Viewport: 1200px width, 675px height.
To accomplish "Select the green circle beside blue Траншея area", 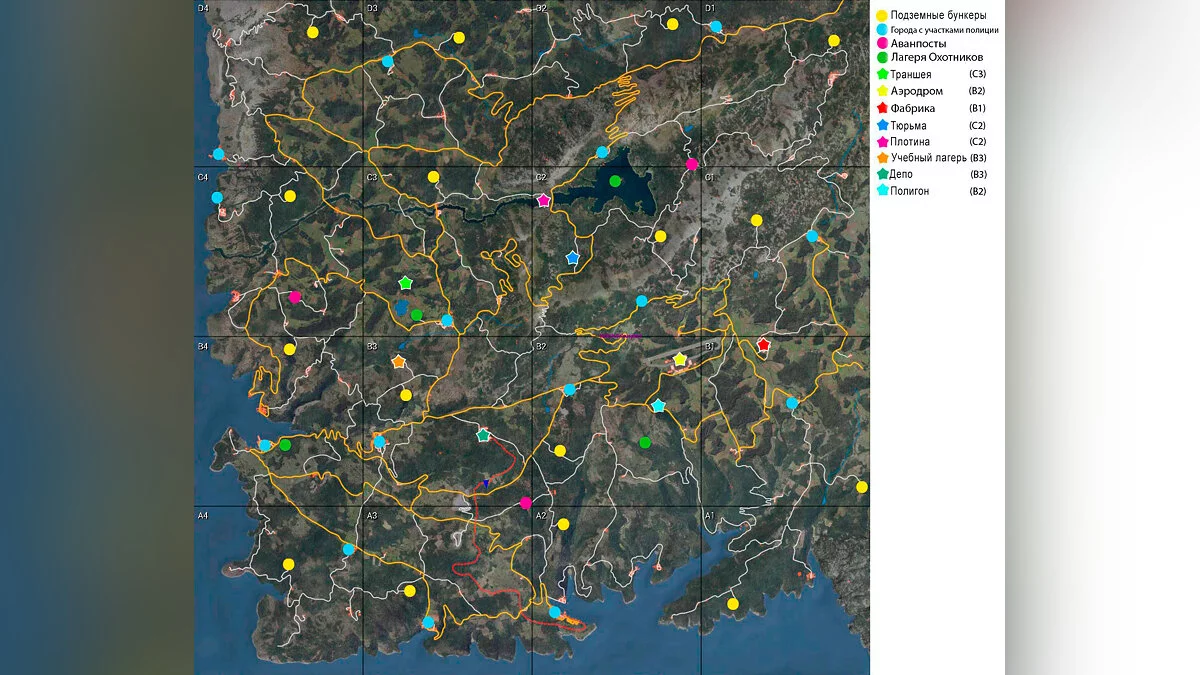I will [417, 315].
